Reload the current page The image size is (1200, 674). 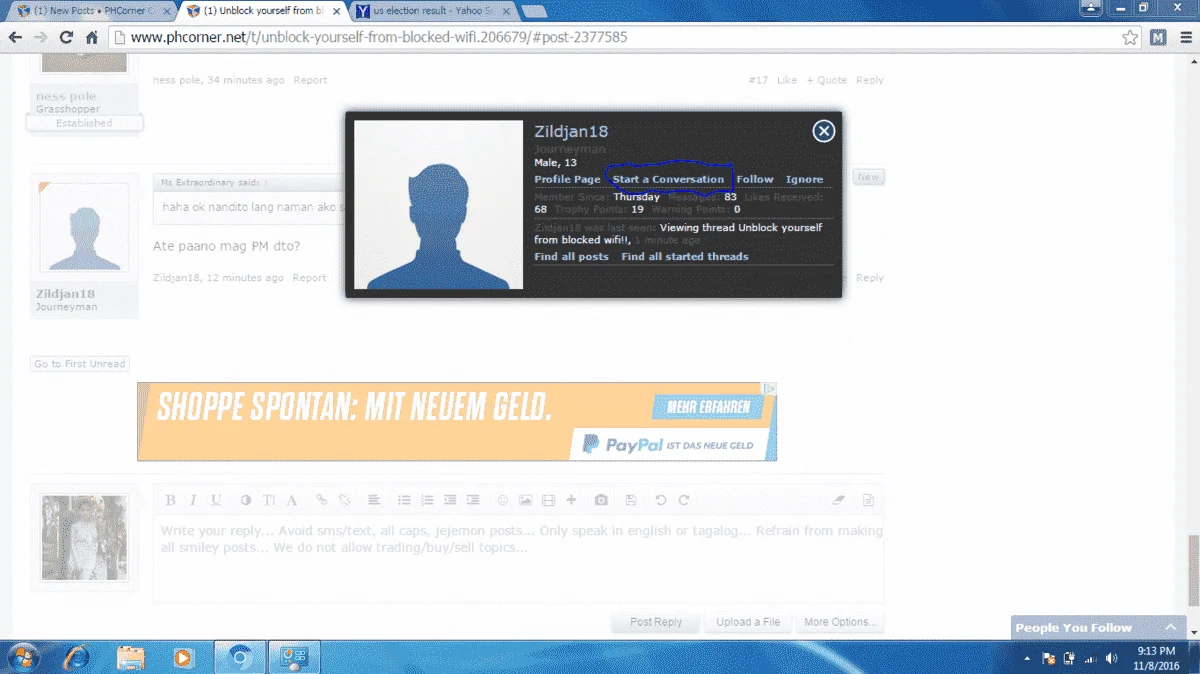[66, 38]
